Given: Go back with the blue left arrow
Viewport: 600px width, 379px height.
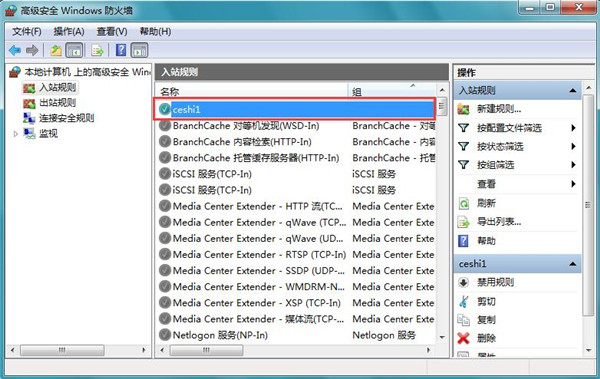Looking at the screenshot, I should tap(15, 50).
